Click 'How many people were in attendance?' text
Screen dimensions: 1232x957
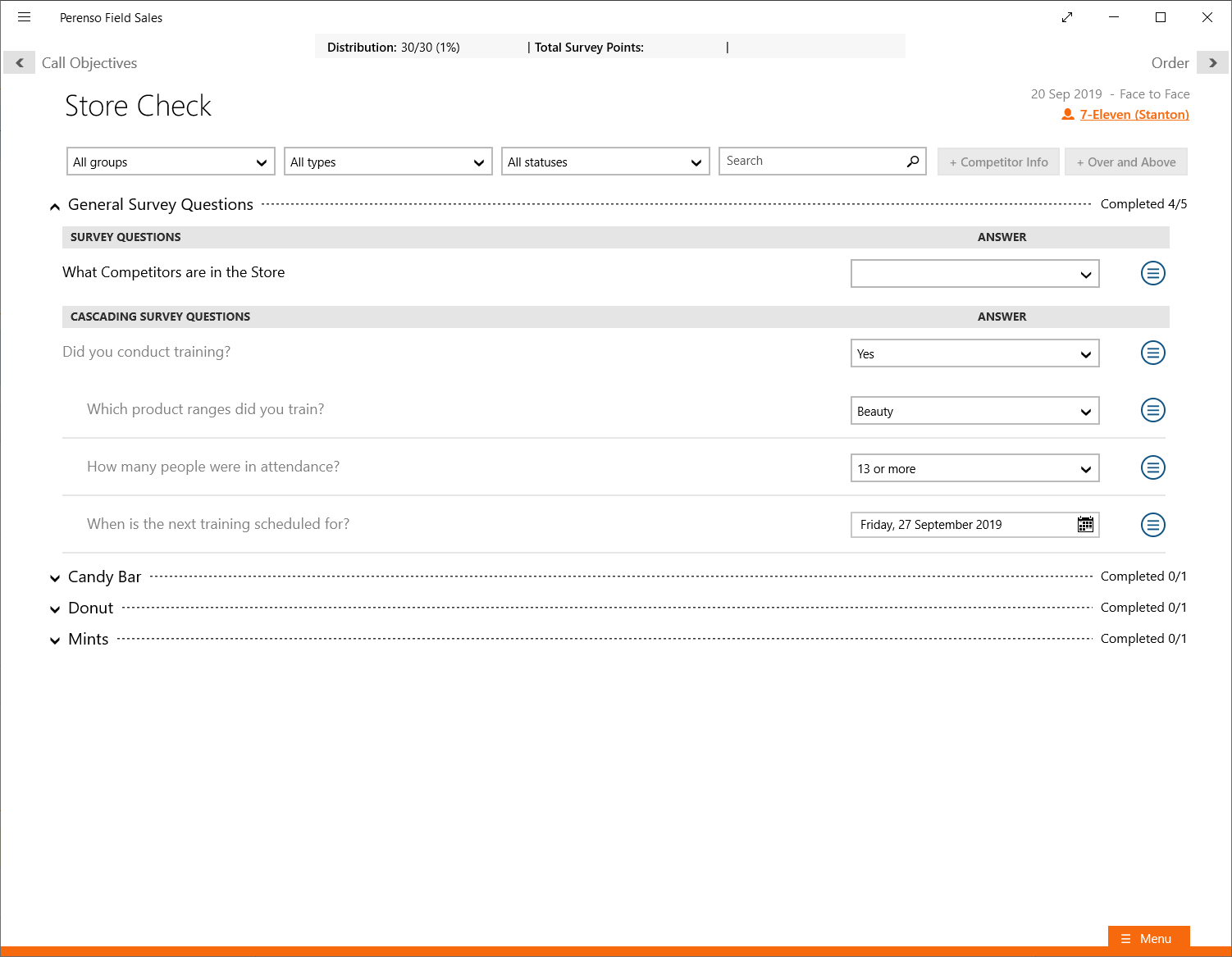pyautogui.click(x=213, y=467)
